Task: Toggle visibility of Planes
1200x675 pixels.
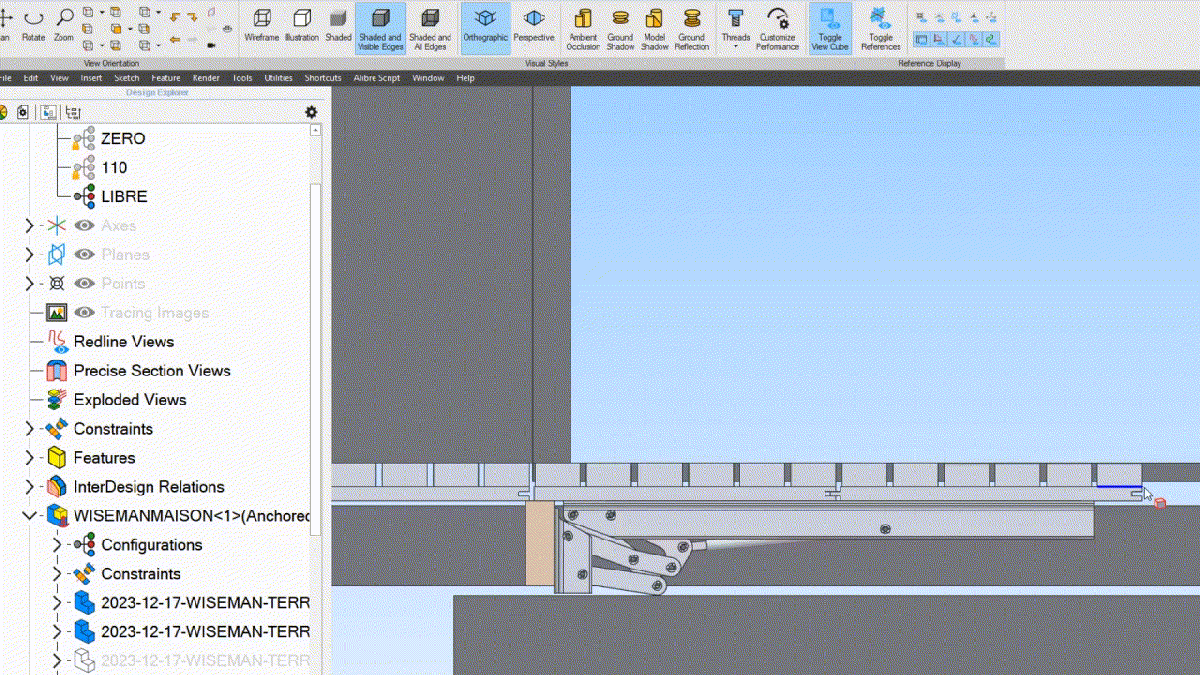Action: click(x=84, y=255)
